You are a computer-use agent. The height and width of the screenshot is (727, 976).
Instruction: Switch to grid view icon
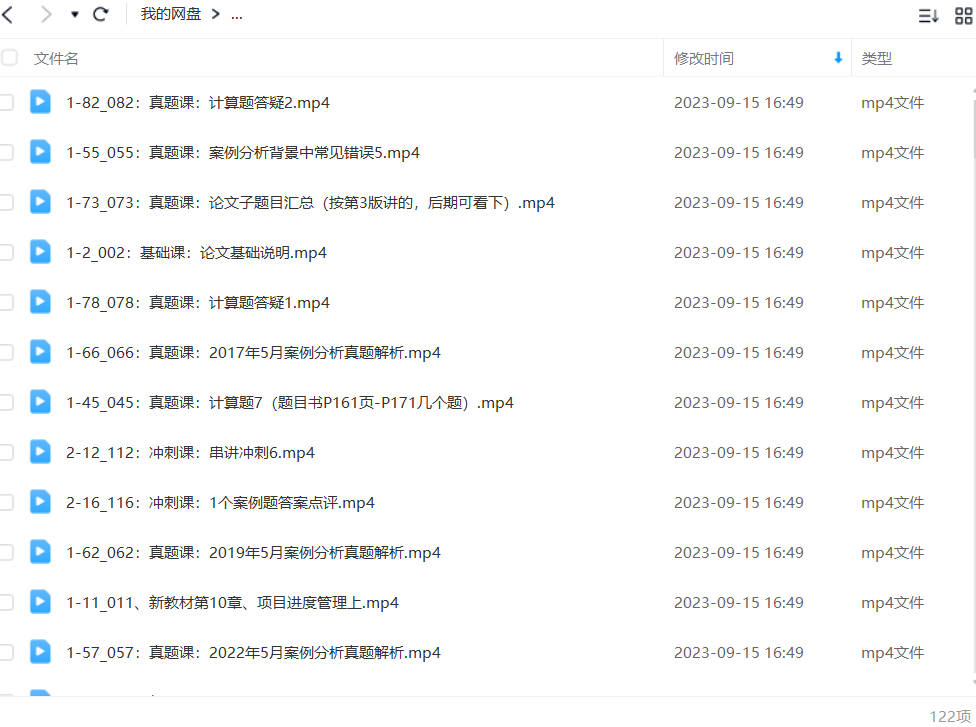(x=964, y=16)
